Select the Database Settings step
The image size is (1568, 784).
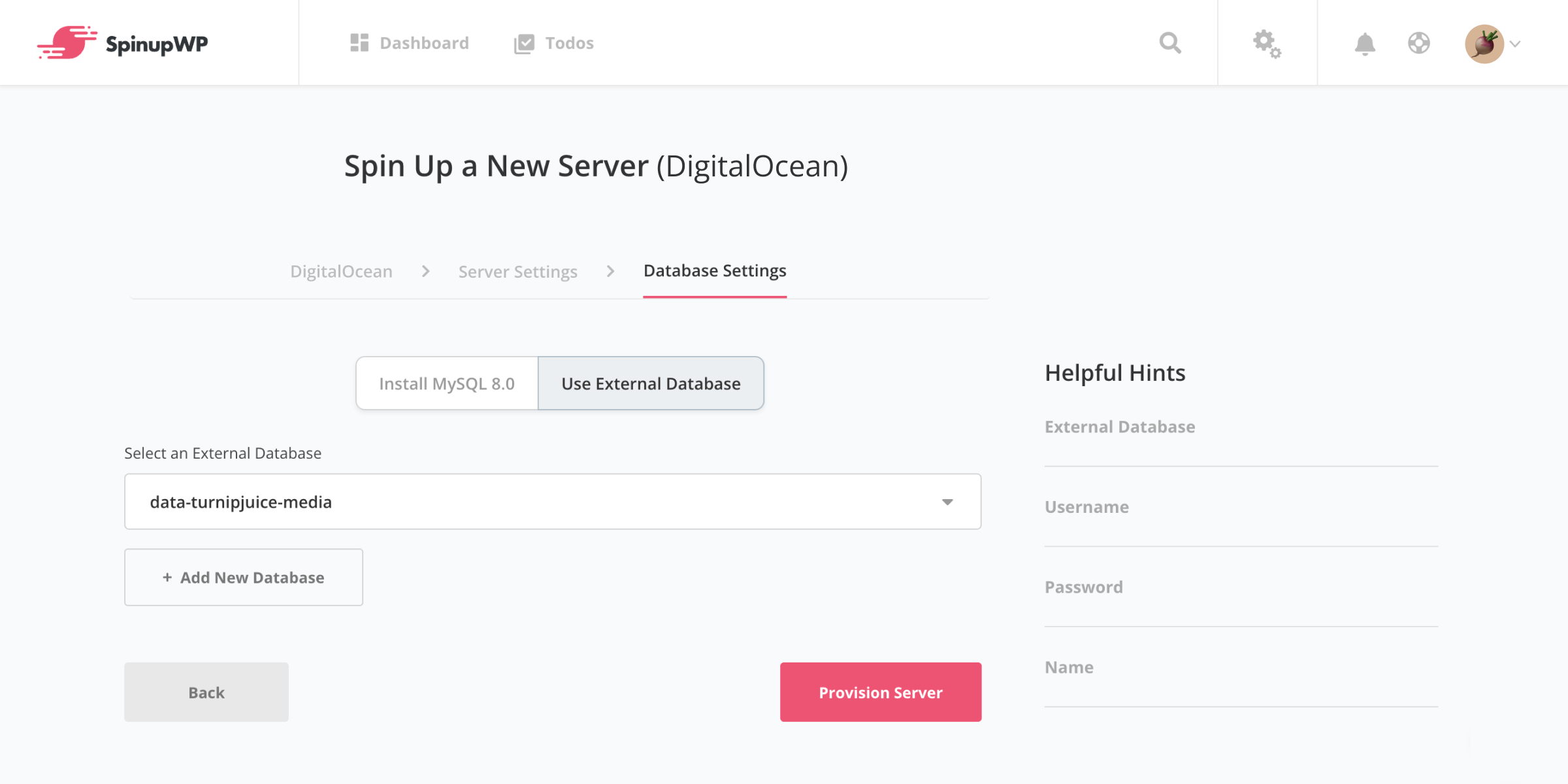[x=715, y=270]
